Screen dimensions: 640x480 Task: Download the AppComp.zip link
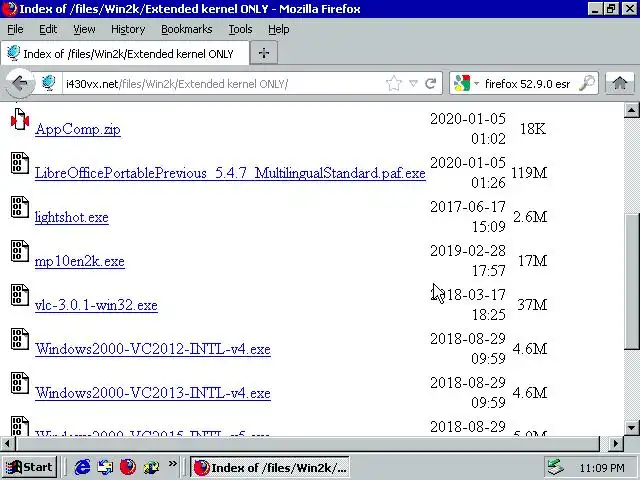pos(78,129)
